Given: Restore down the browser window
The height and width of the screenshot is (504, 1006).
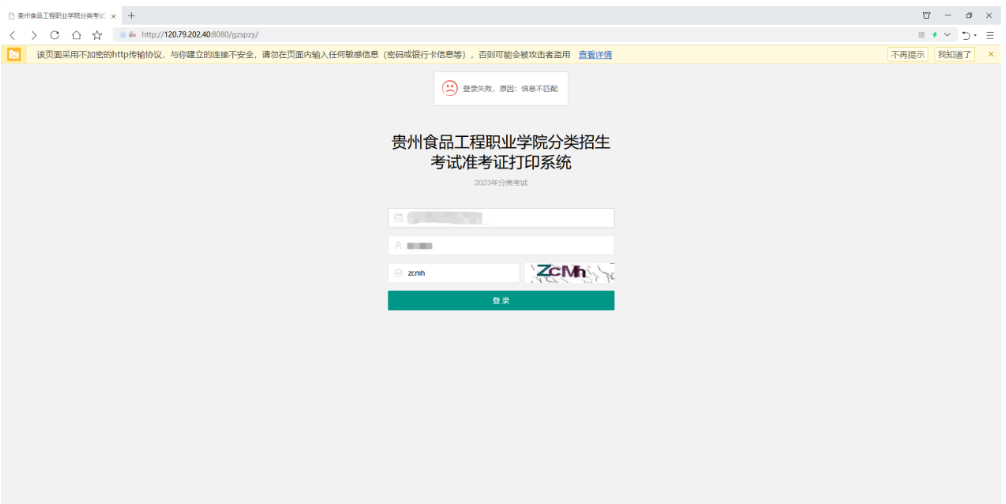Looking at the screenshot, I should [969, 15].
